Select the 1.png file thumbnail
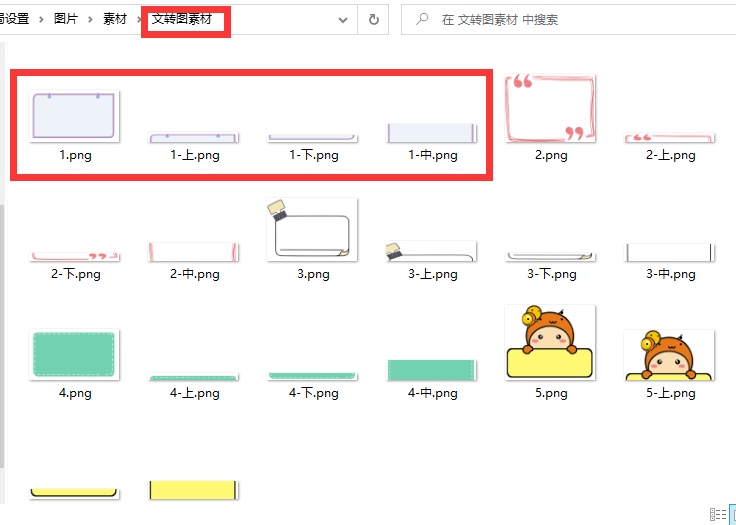 tap(75, 116)
